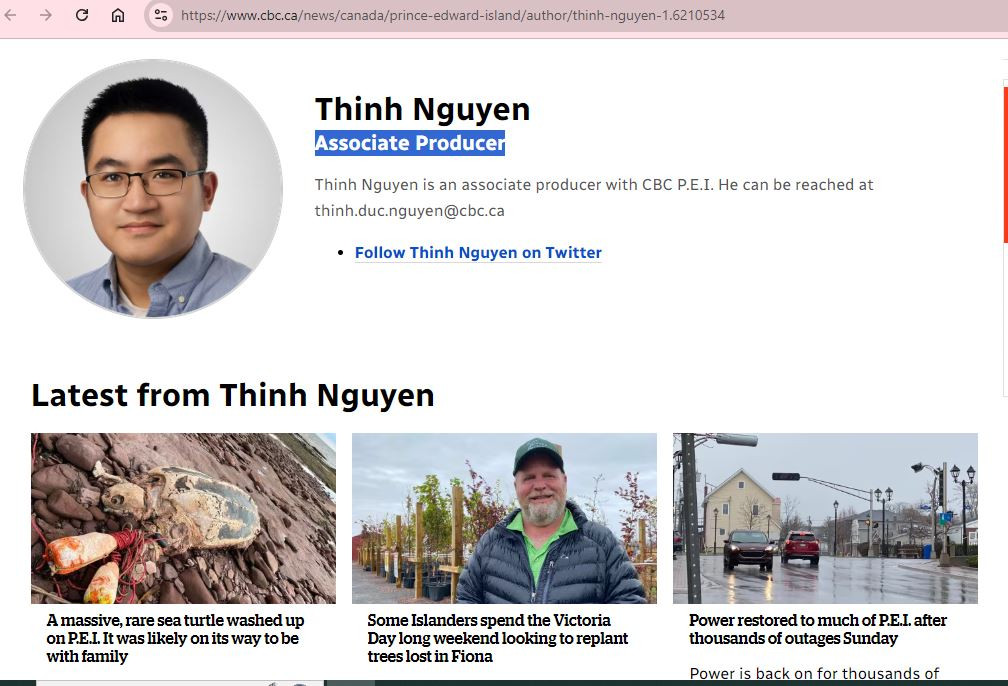Open the man by replanted trees photo
1008x686 pixels.
[504, 518]
